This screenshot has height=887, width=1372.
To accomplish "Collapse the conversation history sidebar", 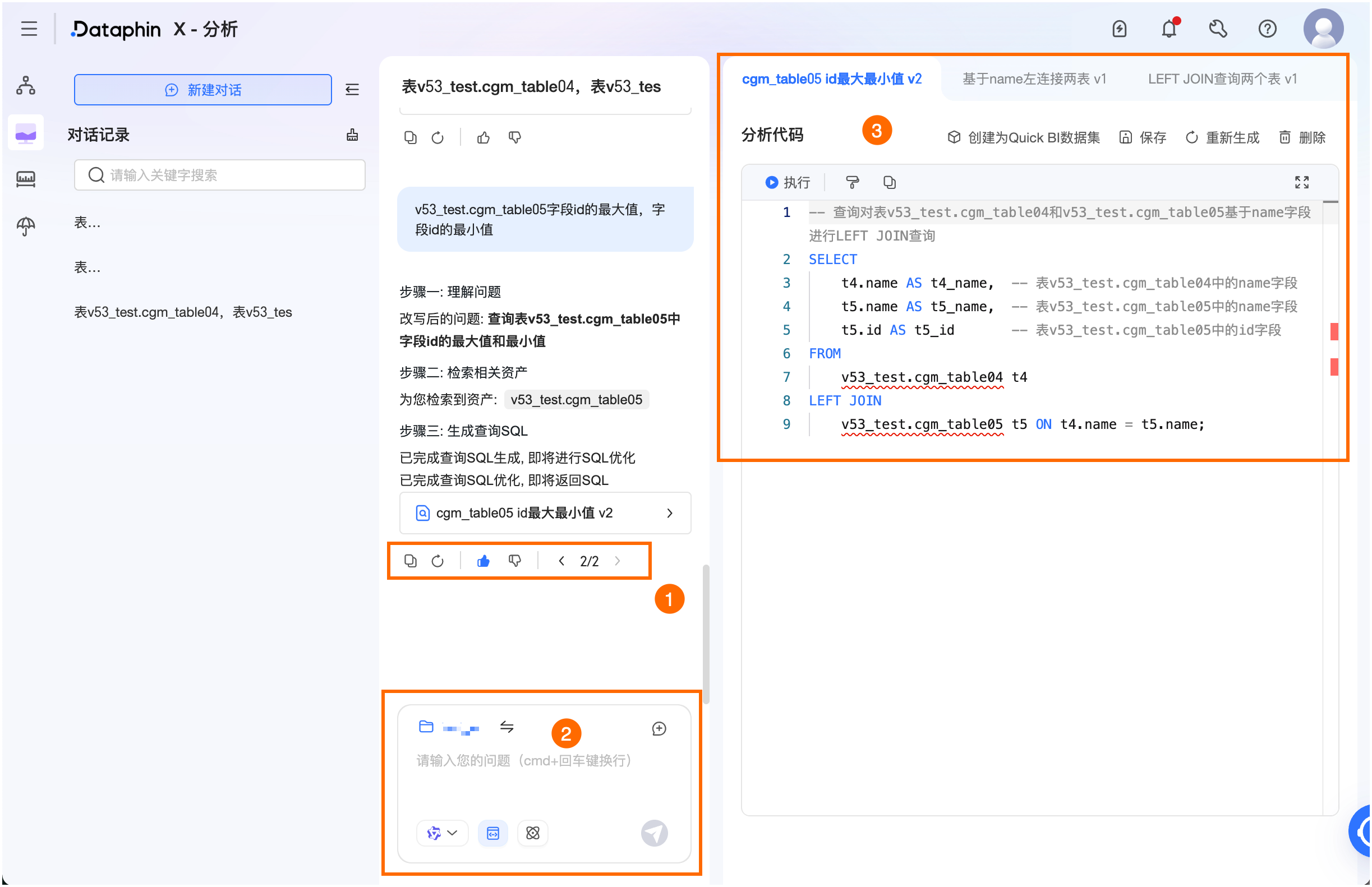I will coord(352,90).
